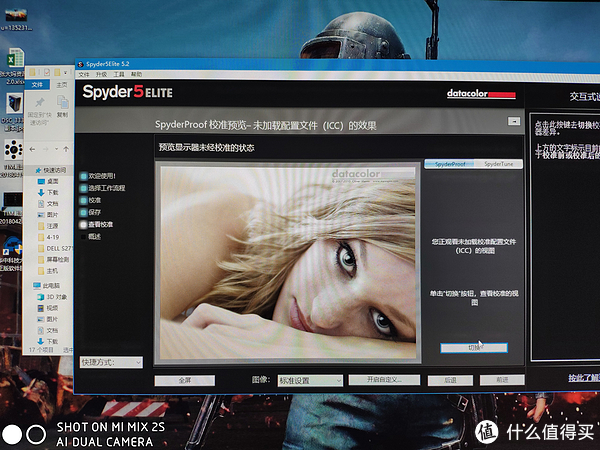Select the DELL S27 folder in Explorer
This screenshot has height=450, width=600.
click(54, 248)
